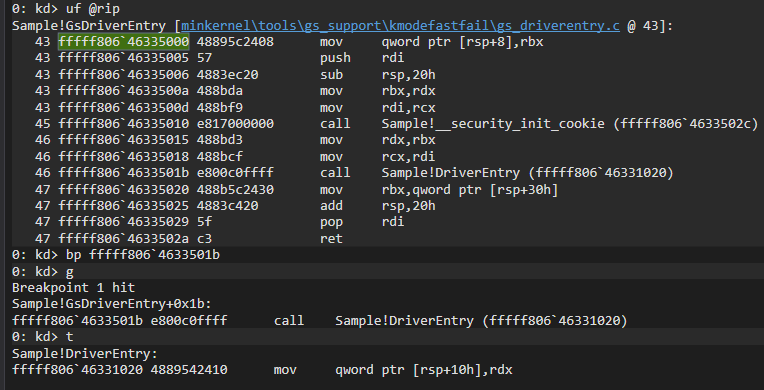
Task: Select address fffff806`4633501b in the uf listing
Action: (124, 173)
